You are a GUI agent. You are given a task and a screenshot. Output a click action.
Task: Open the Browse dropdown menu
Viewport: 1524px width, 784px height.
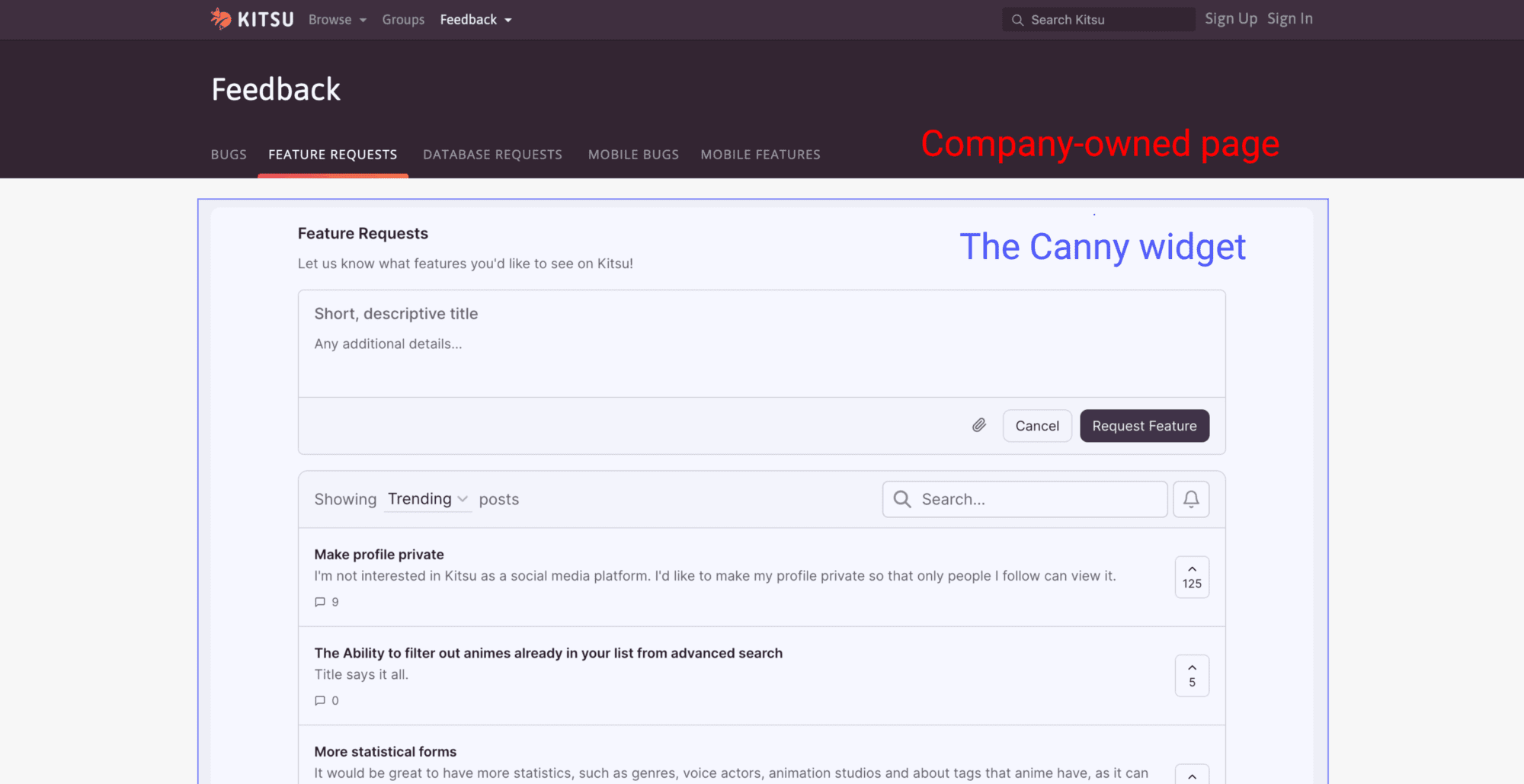[338, 20]
